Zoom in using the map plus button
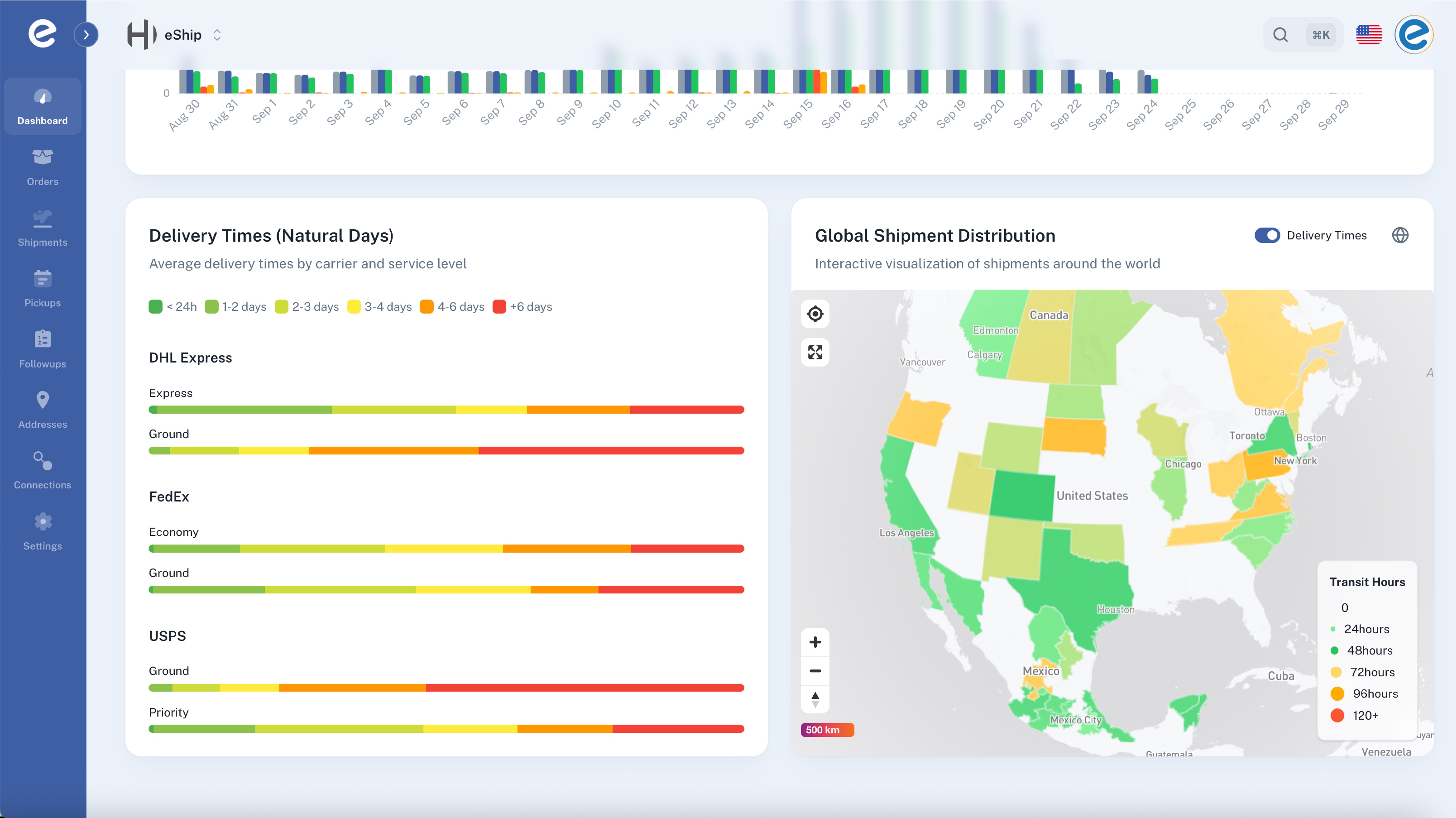Screen dimensions: 1456x818 815,642
